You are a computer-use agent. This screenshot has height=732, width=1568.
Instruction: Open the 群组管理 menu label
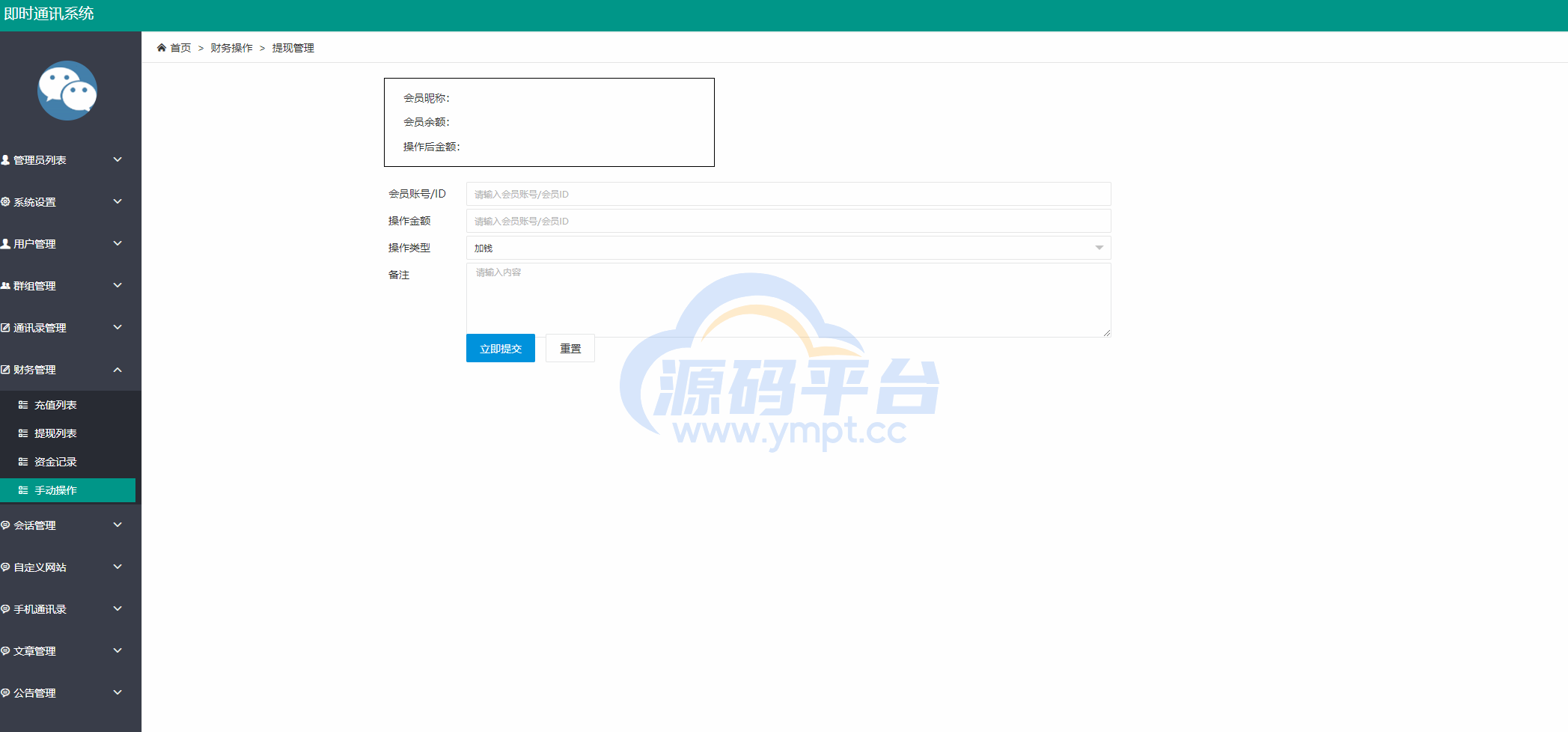[x=34, y=286]
